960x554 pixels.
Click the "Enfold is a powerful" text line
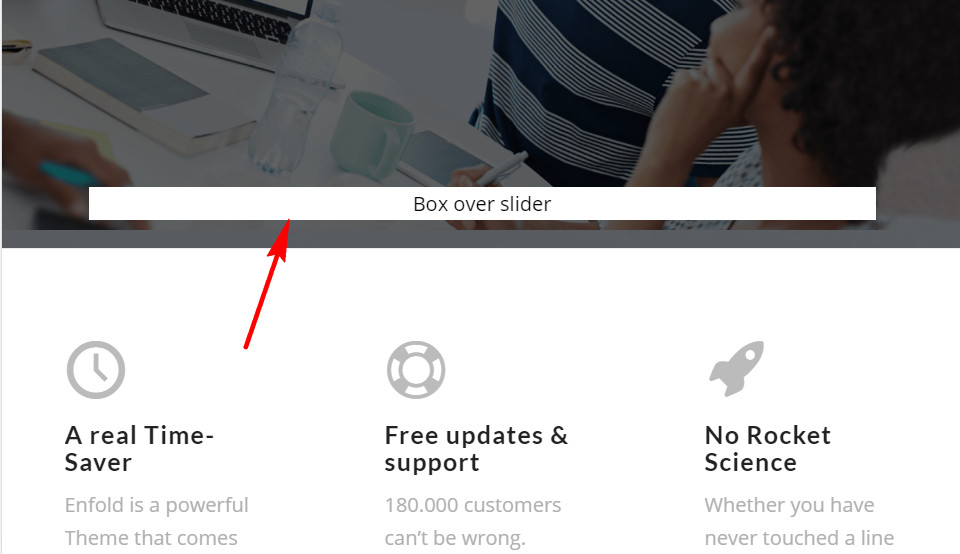157,505
